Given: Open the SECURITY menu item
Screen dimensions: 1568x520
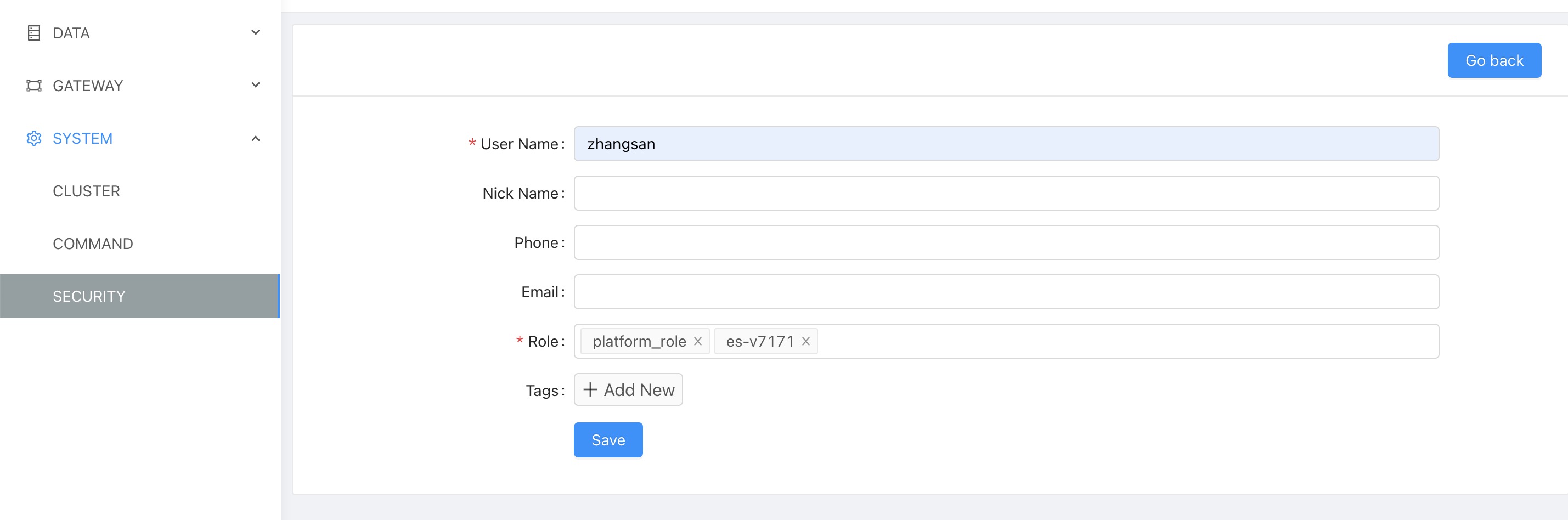Looking at the screenshot, I should pos(89,296).
